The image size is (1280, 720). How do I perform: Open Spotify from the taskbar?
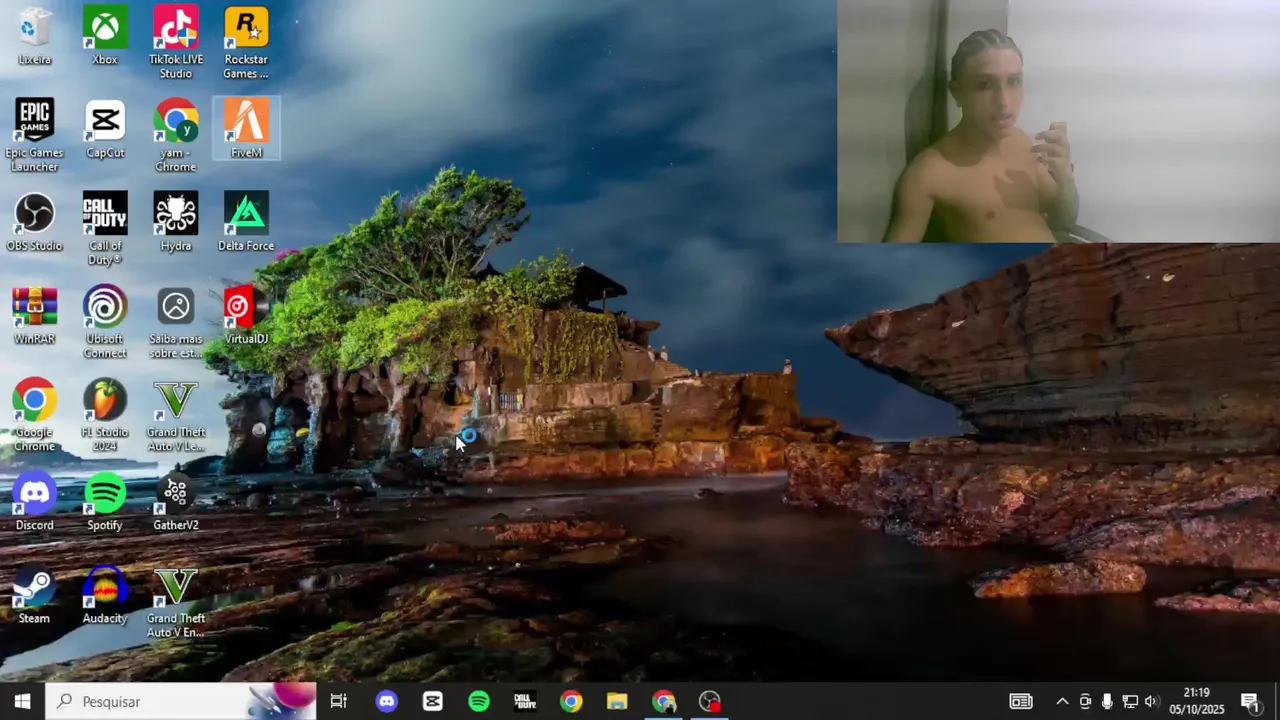479,701
